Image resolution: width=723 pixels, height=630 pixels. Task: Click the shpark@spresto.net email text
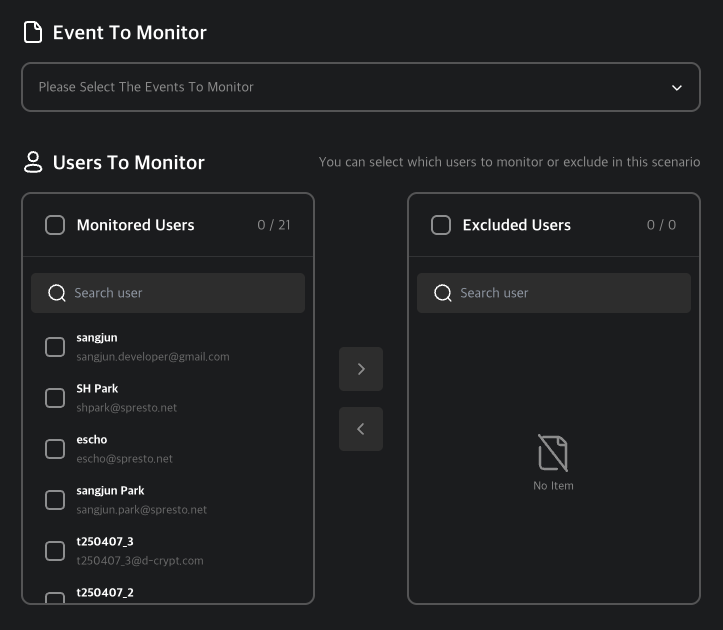point(126,408)
